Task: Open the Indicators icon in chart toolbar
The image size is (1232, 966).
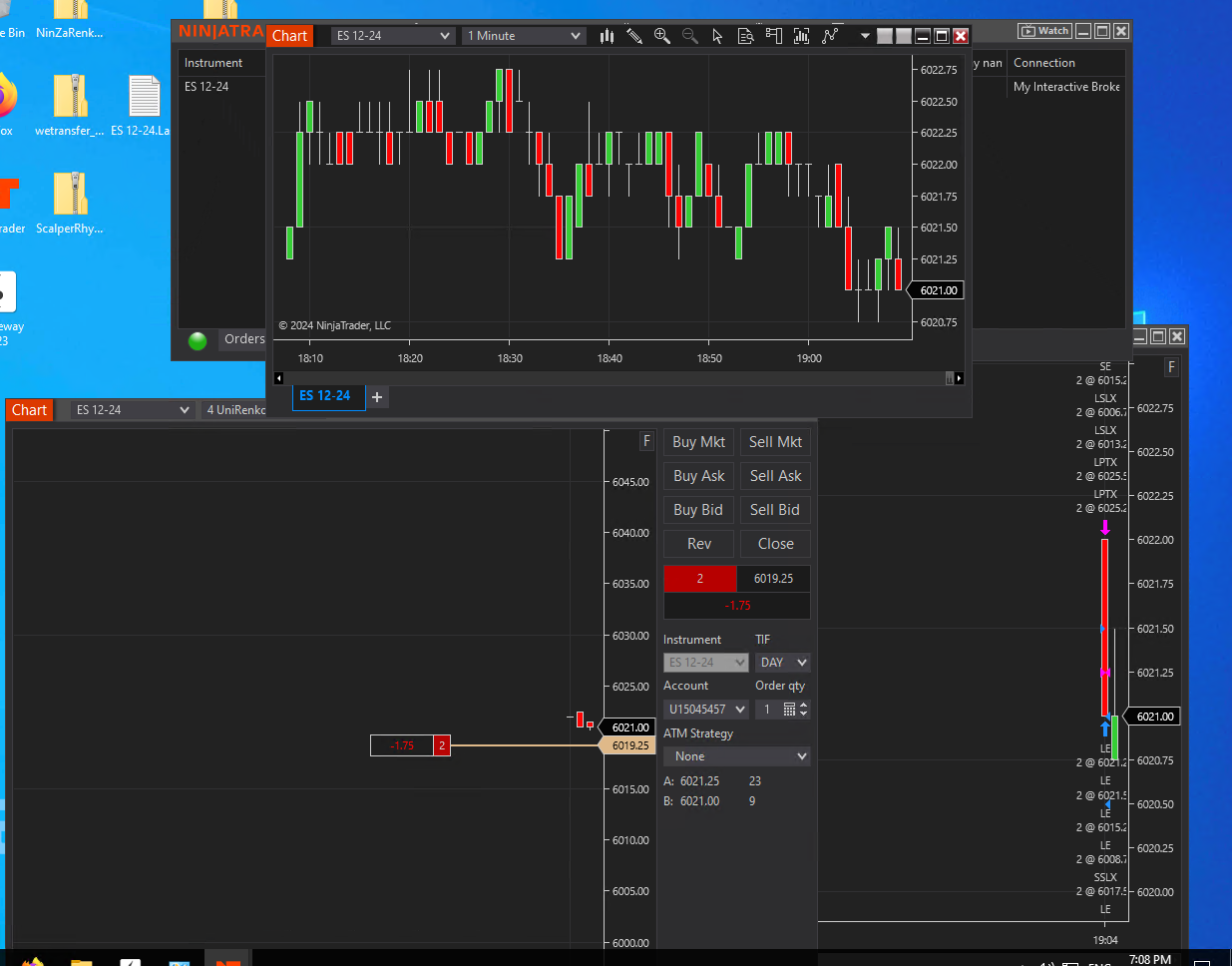Action: (801, 36)
